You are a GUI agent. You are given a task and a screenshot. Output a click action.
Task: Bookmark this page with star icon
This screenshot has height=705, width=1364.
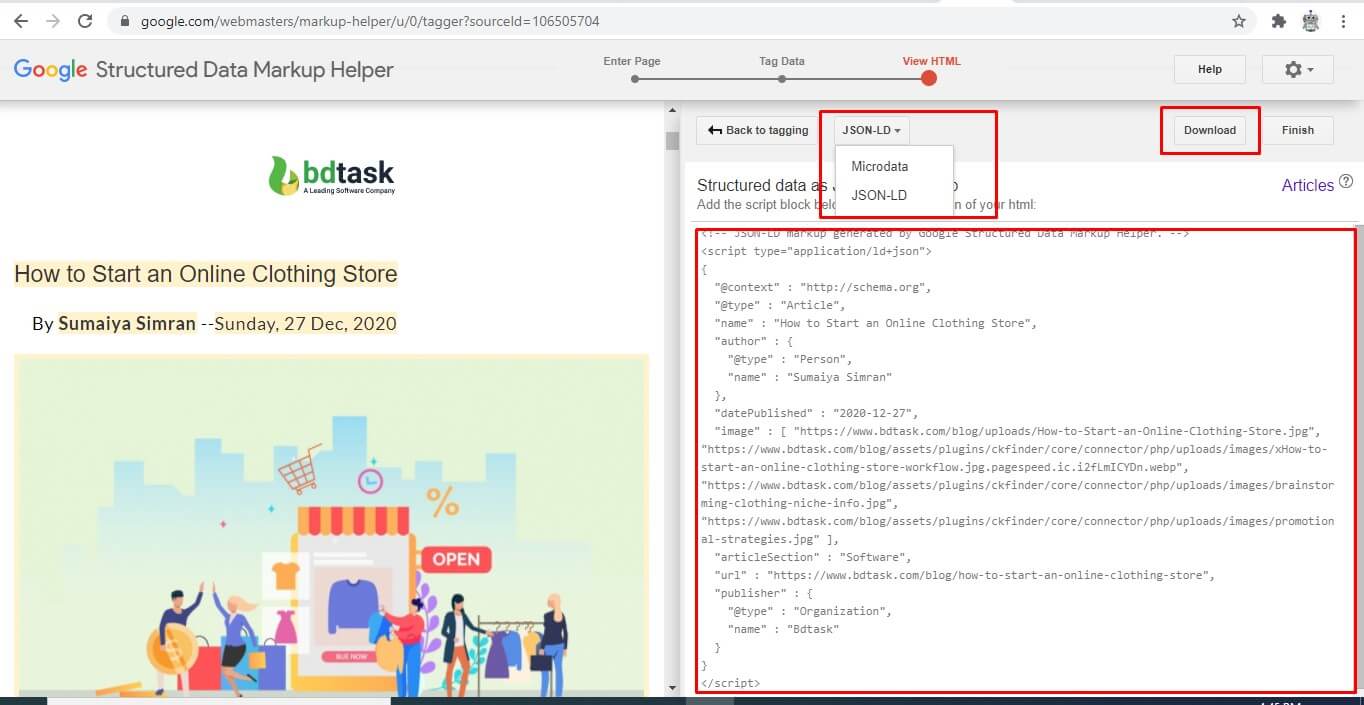pos(1239,21)
